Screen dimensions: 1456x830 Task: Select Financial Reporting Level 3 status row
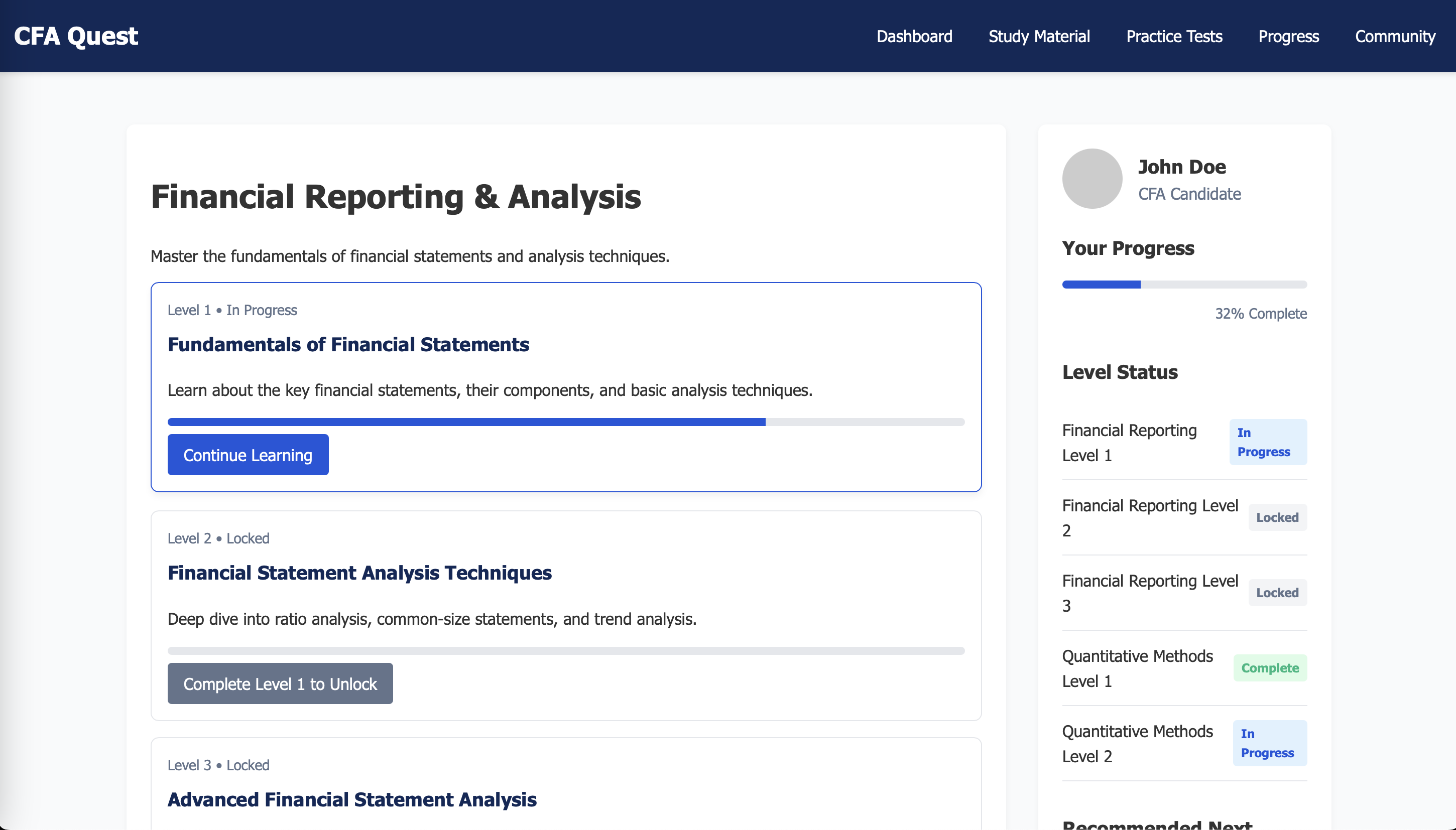click(1184, 593)
